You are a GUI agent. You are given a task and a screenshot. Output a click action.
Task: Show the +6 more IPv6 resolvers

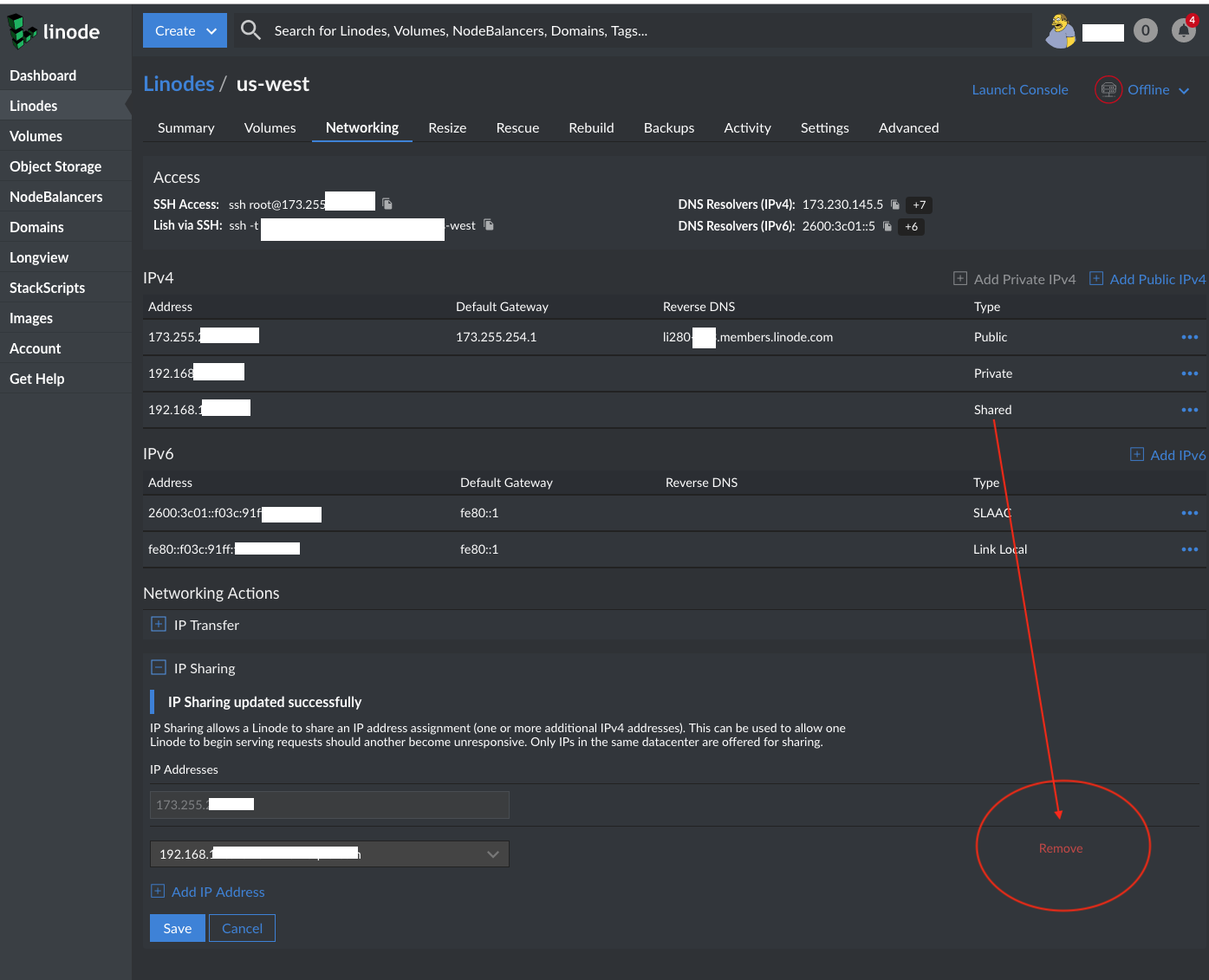(911, 227)
